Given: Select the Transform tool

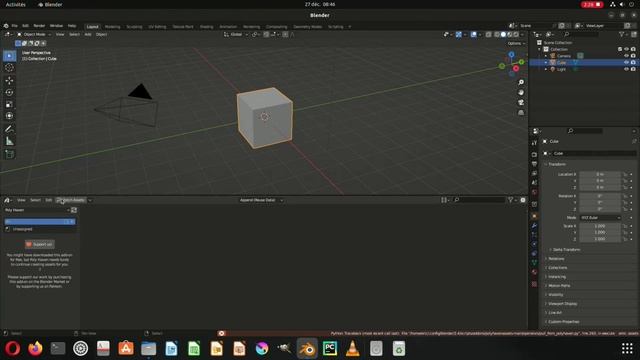Looking at the screenshot, I should pos(9,116).
